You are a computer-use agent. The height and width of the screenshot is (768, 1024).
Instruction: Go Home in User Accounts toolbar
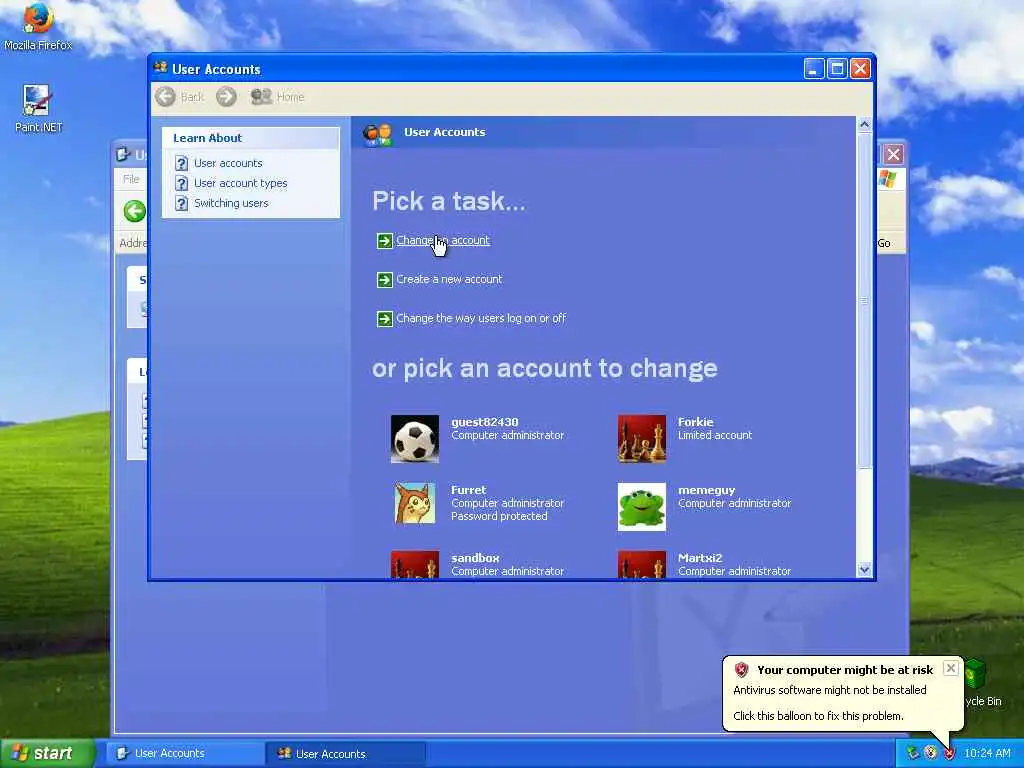278,97
